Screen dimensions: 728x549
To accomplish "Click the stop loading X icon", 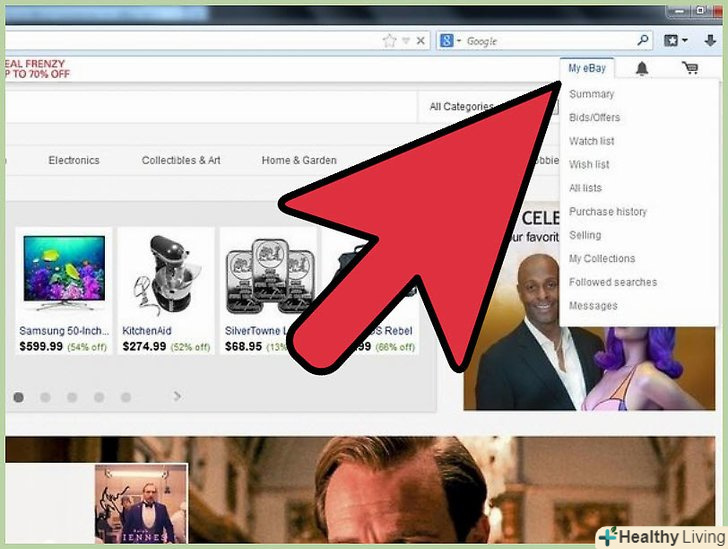I will pos(421,41).
